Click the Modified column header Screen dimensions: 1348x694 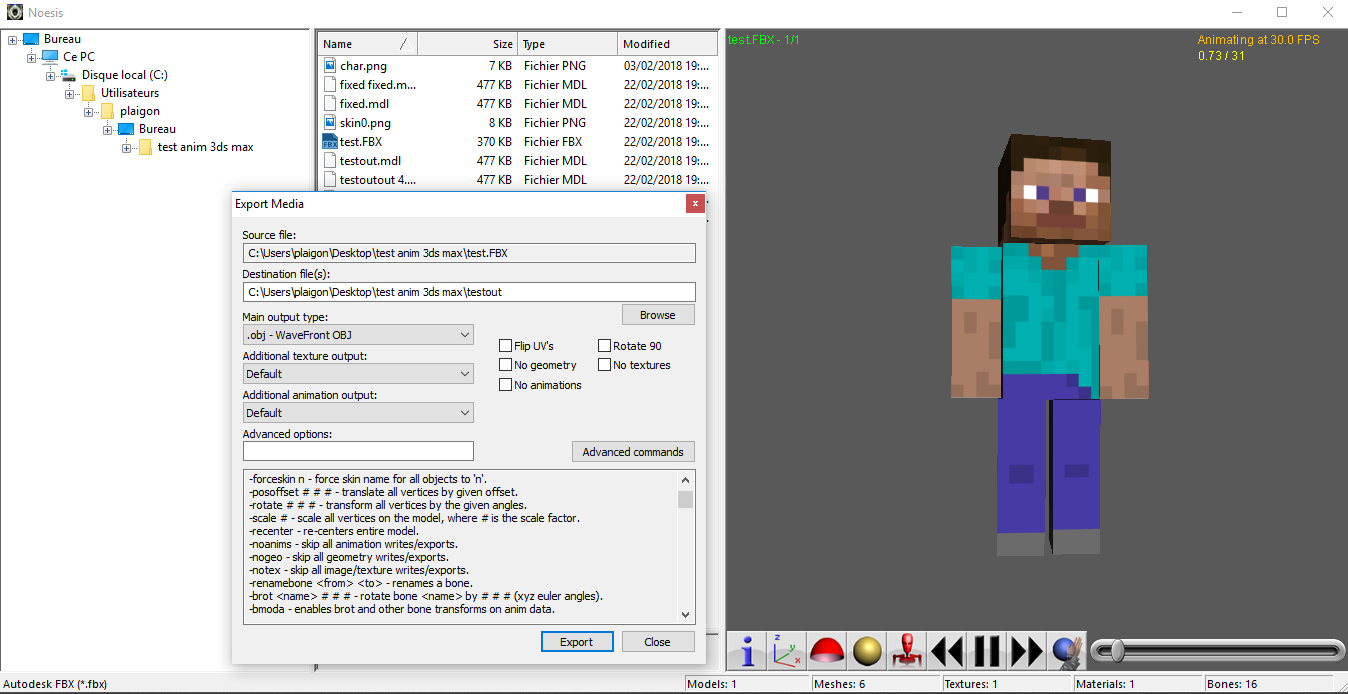(x=666, y=44)
